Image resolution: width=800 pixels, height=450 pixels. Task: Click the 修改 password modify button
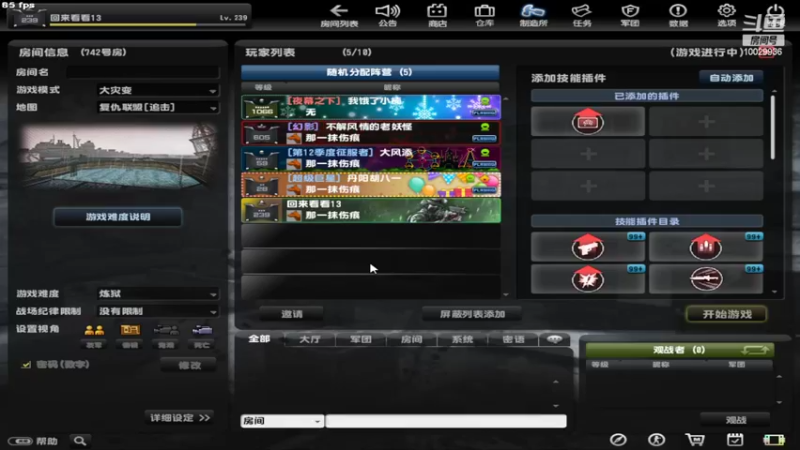(x=189, y=365)
